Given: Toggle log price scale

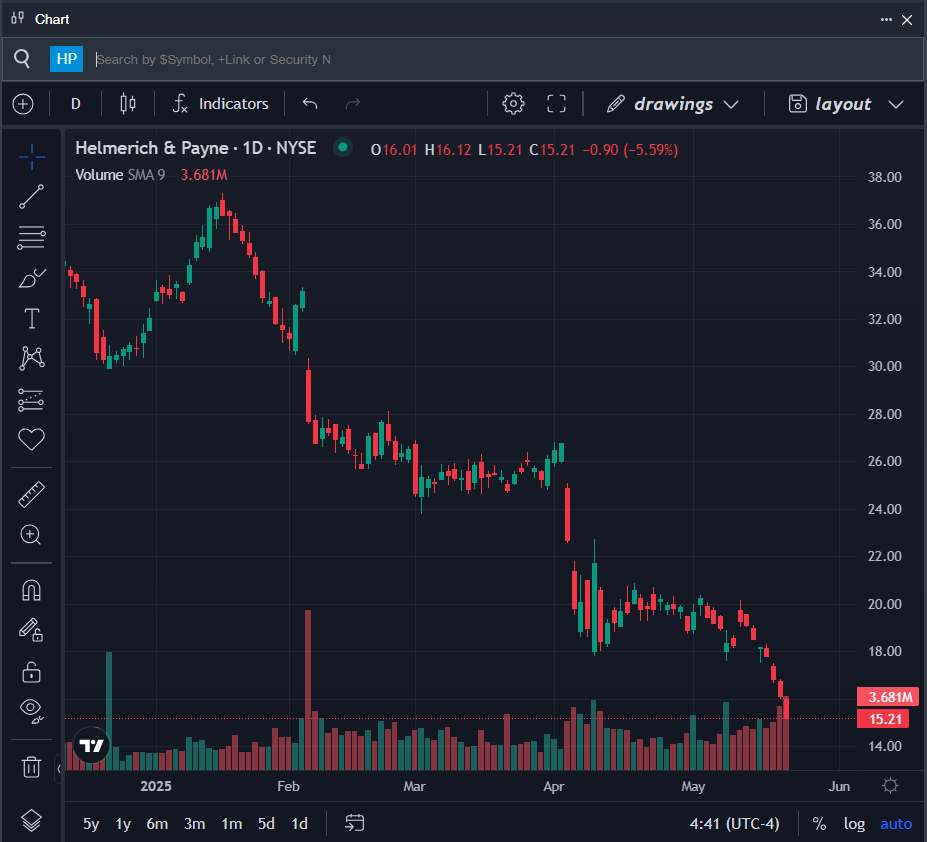Looking at the screenshot, I should point(854,824).
